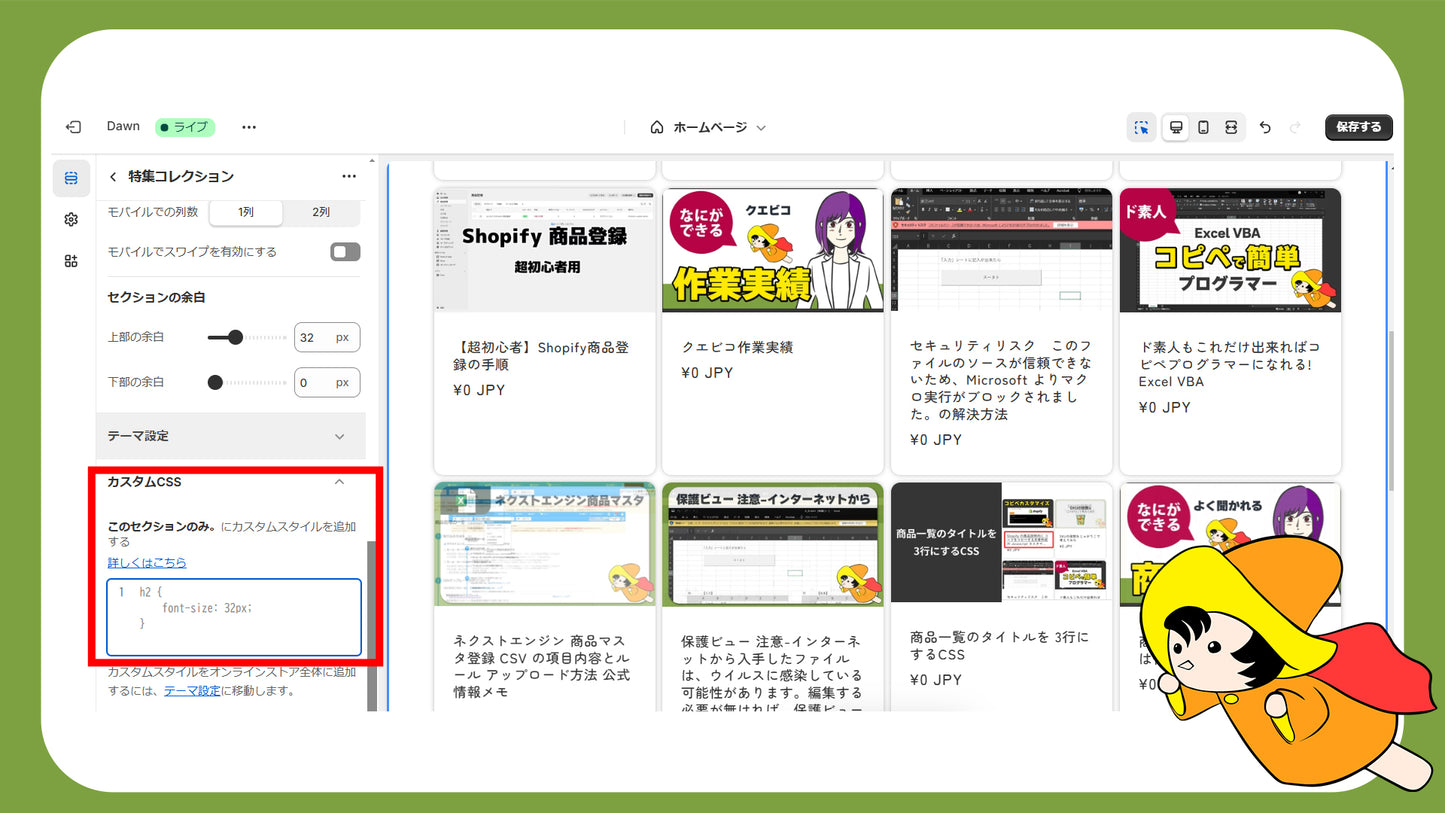The image size is (1445, 813).
Task: Open the Shopify 商品登録 product thumbnail
Action: (x=544, y=250)
